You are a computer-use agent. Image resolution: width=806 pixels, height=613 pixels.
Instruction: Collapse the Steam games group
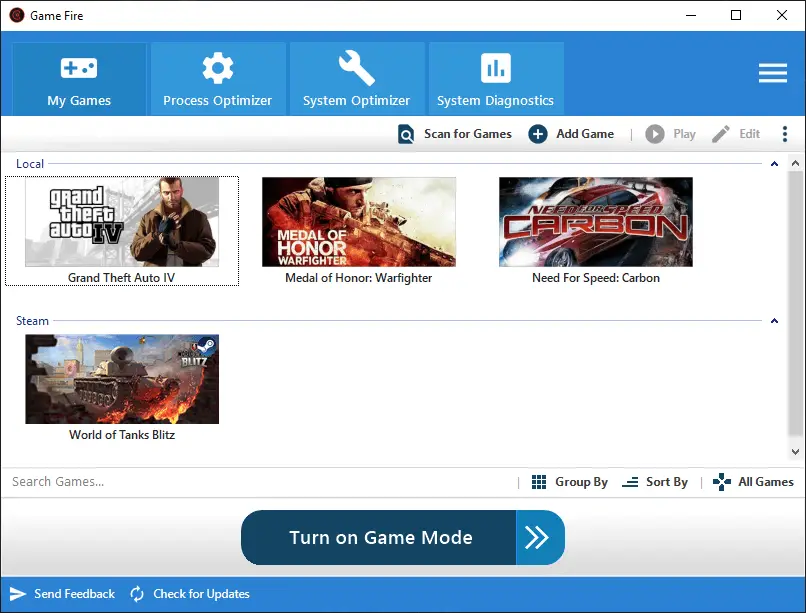(775, 321)
